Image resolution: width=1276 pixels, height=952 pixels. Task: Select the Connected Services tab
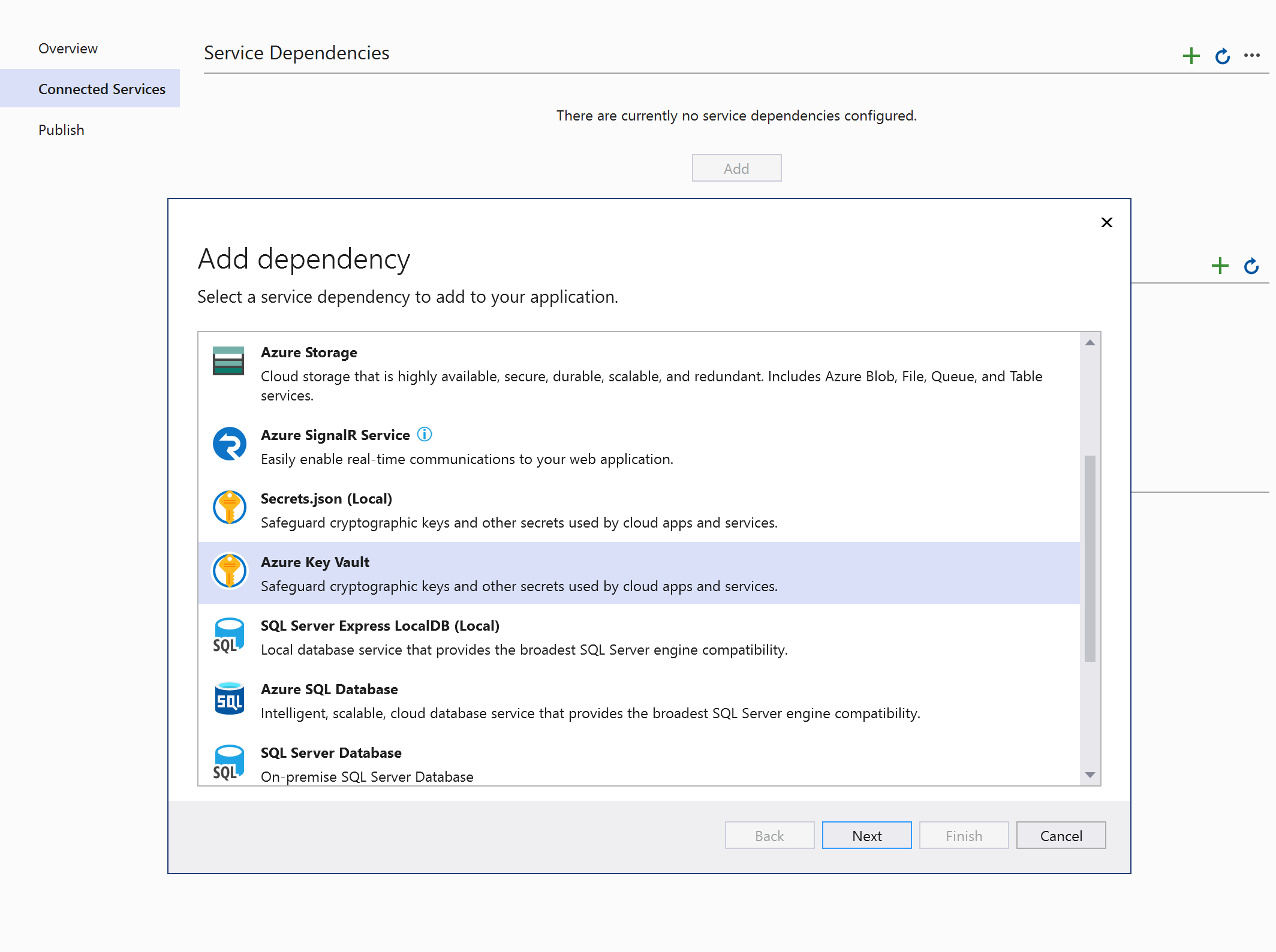(102, 89)
